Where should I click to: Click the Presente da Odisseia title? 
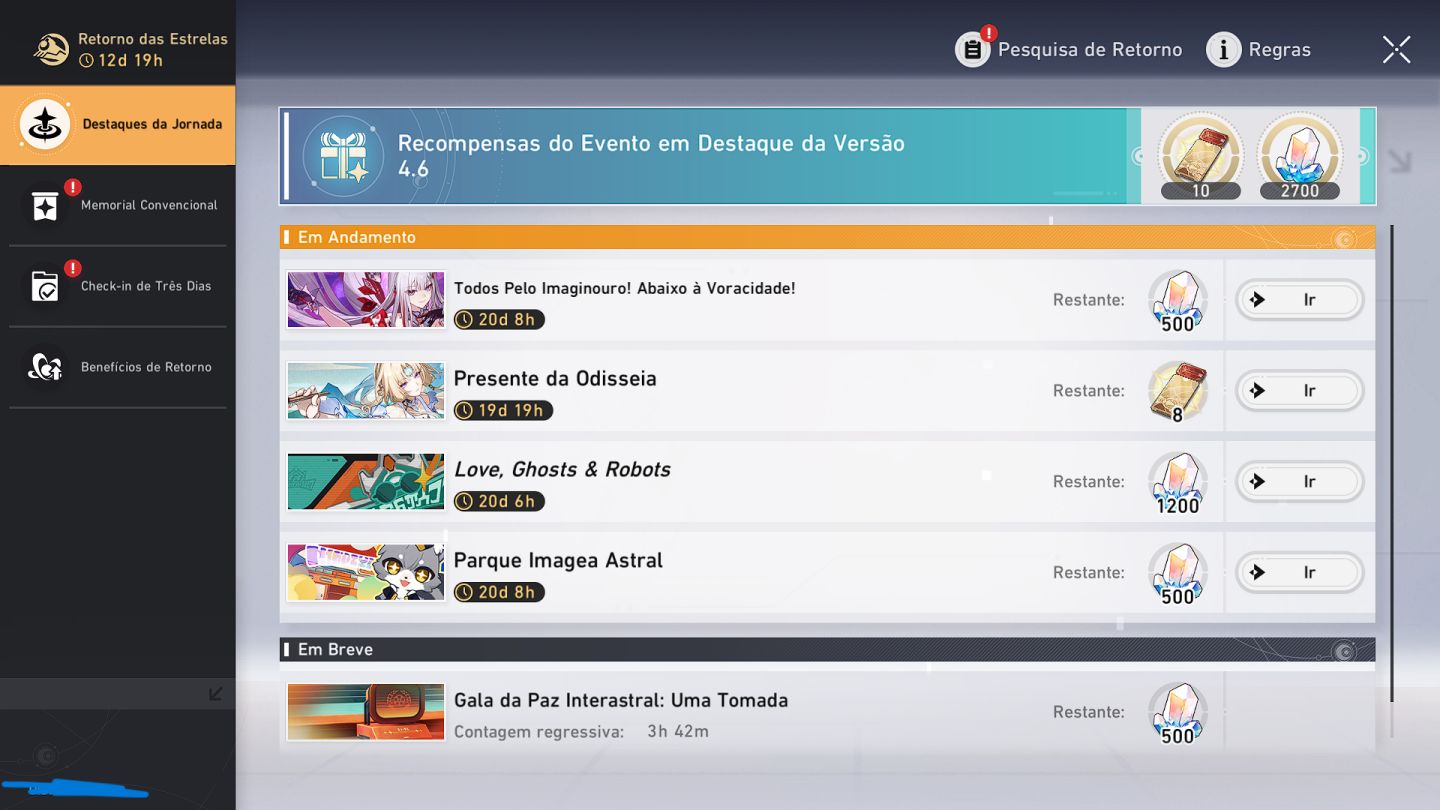point(555,379)
